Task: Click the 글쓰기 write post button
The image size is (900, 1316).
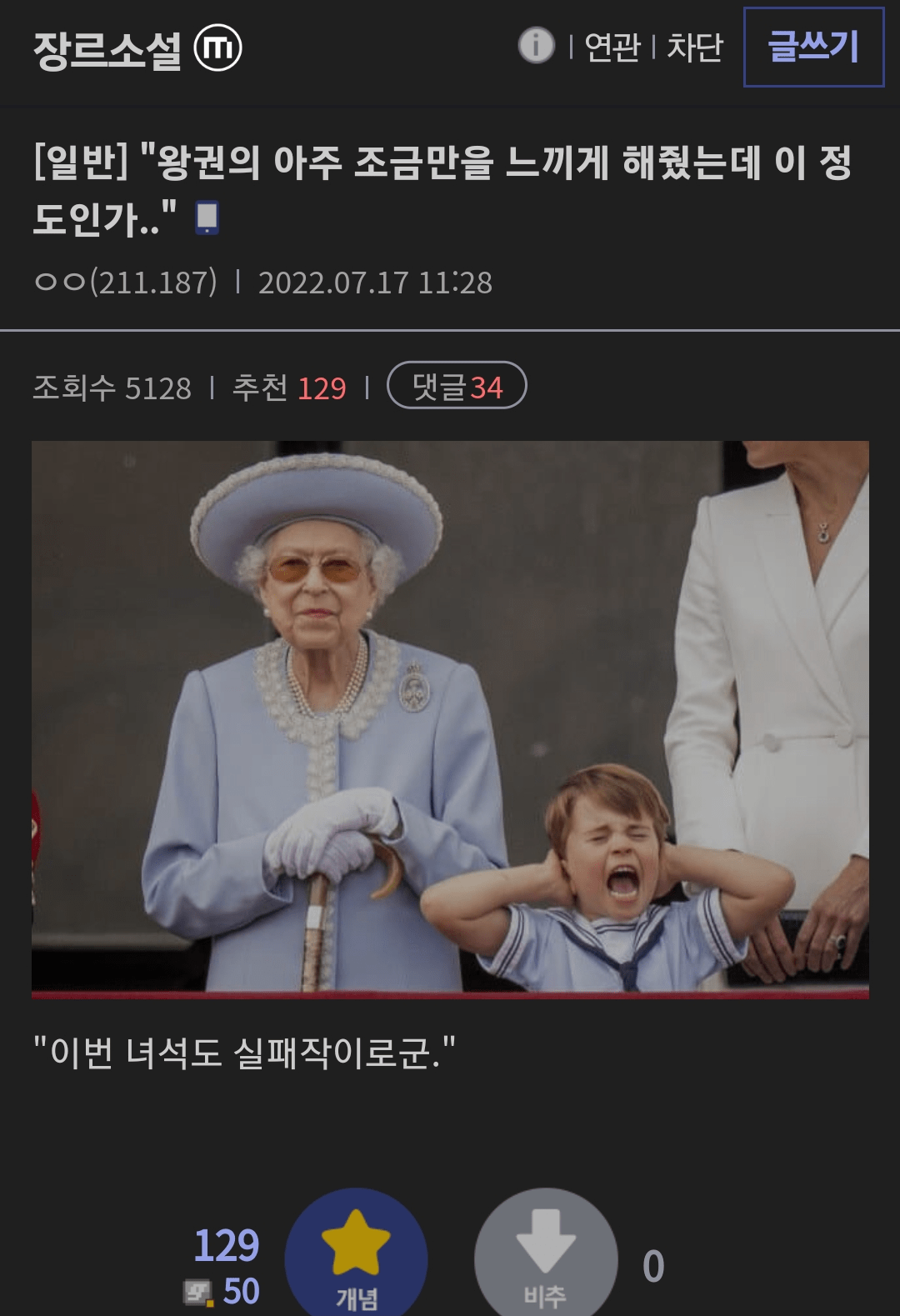Action: click(x=813, y=47)
